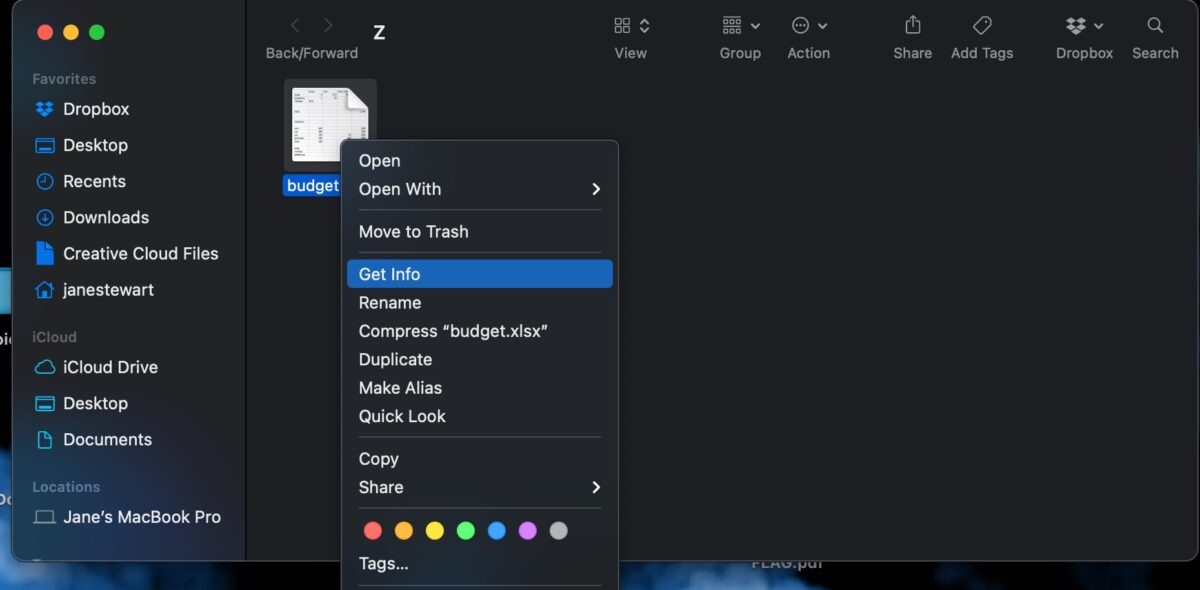The image size is (1200, 590).
Task: Select the budget spreadsheet file thumbnail
Action: [329, 125]
